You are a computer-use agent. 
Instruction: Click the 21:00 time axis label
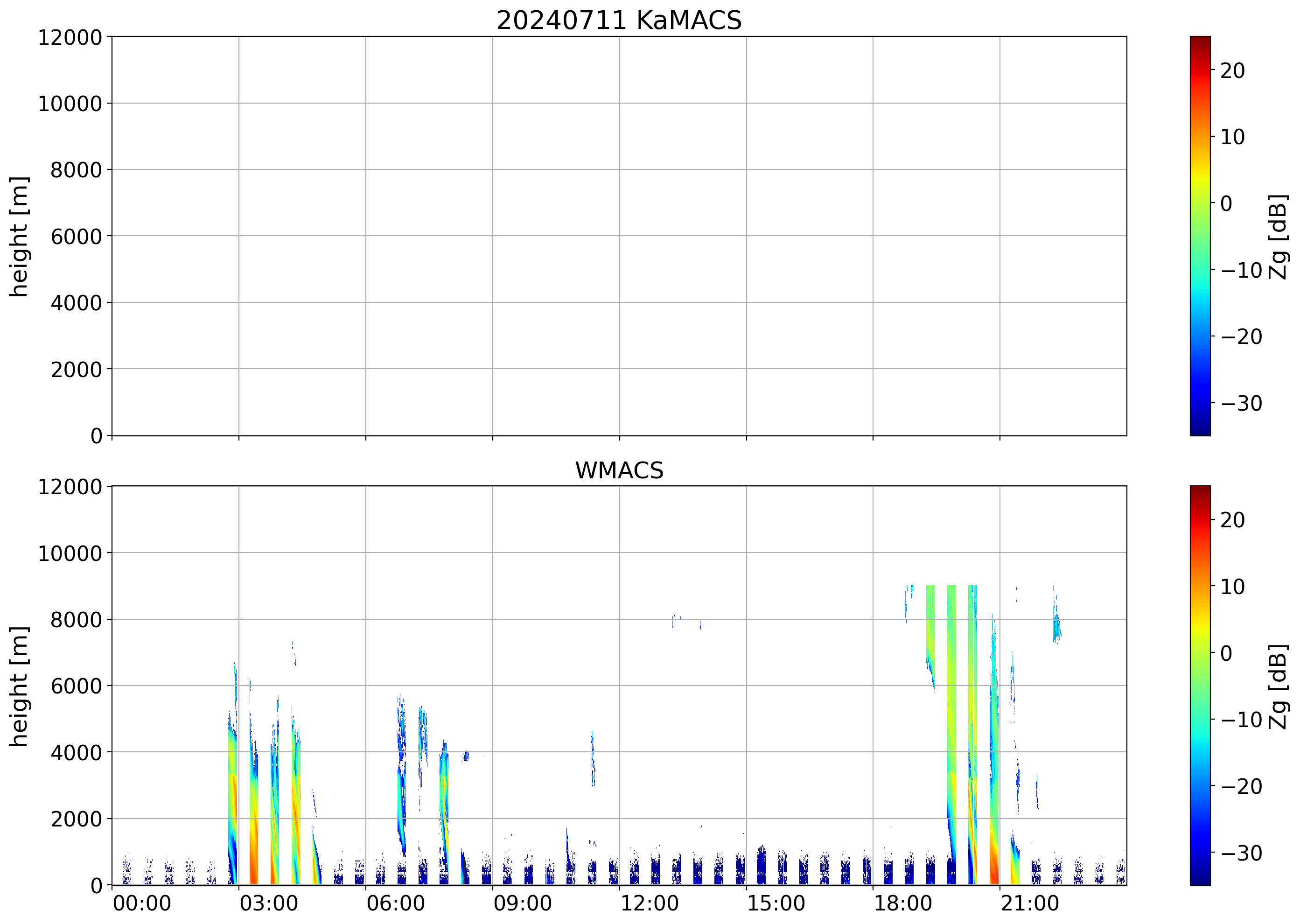(1030, 903)
